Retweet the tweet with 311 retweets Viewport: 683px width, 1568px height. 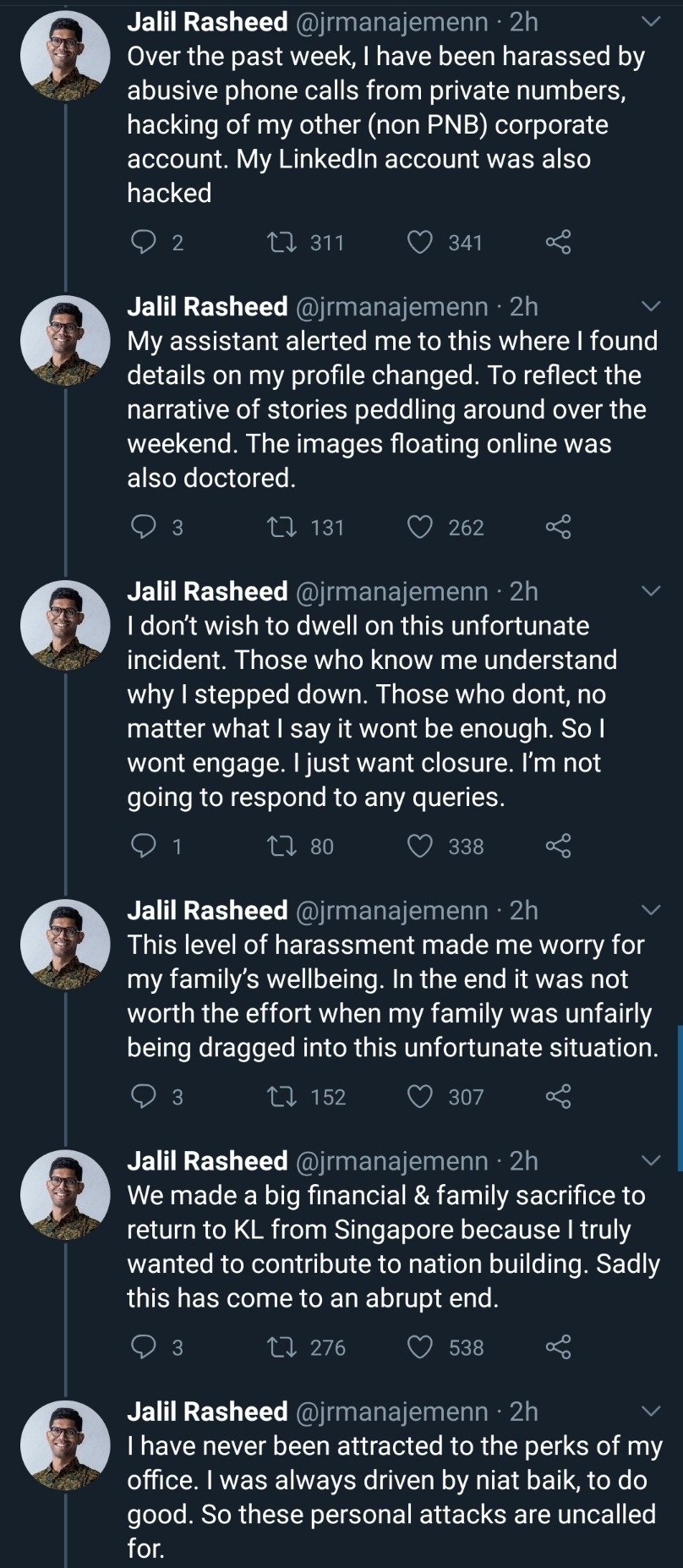tap(278, 243)
